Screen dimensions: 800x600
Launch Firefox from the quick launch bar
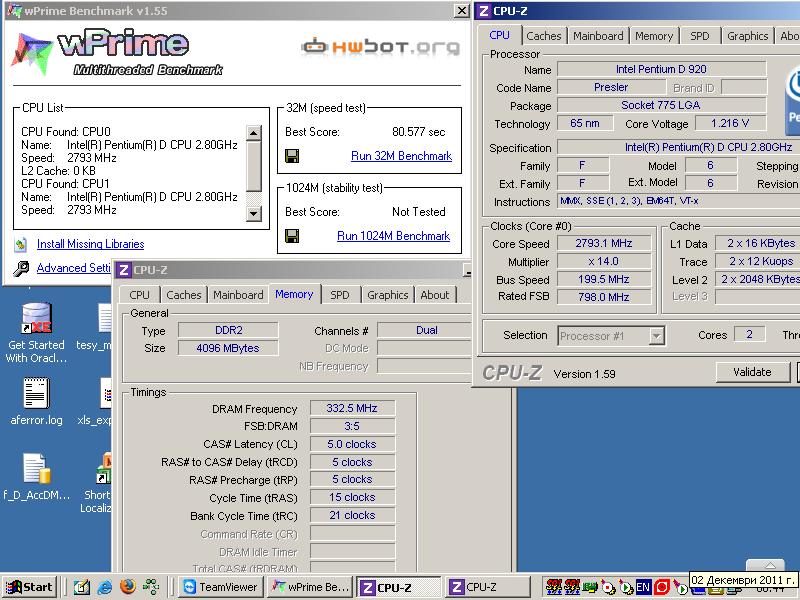(128, 587)
